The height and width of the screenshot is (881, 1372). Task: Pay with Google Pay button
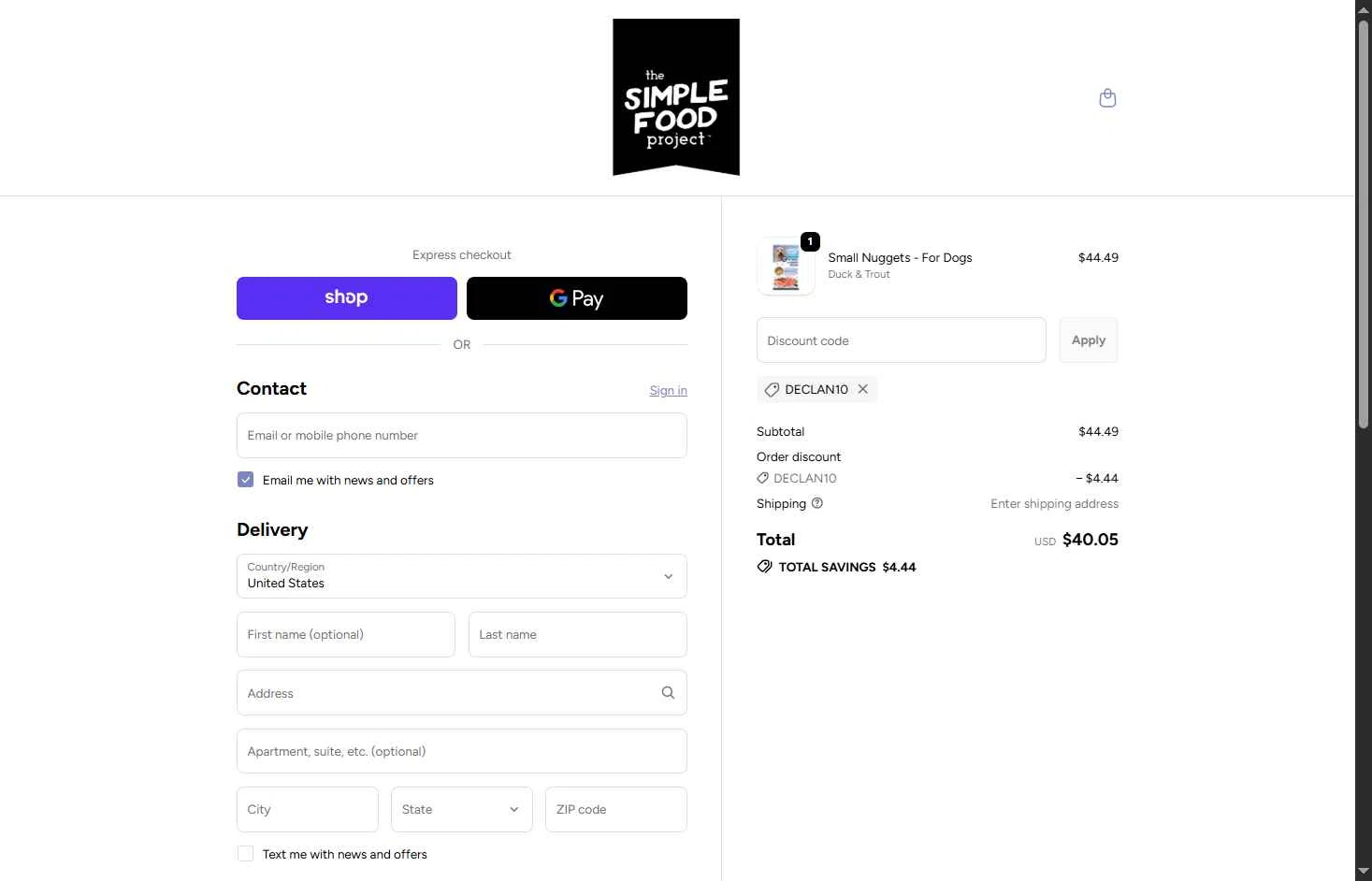[577, 298]
